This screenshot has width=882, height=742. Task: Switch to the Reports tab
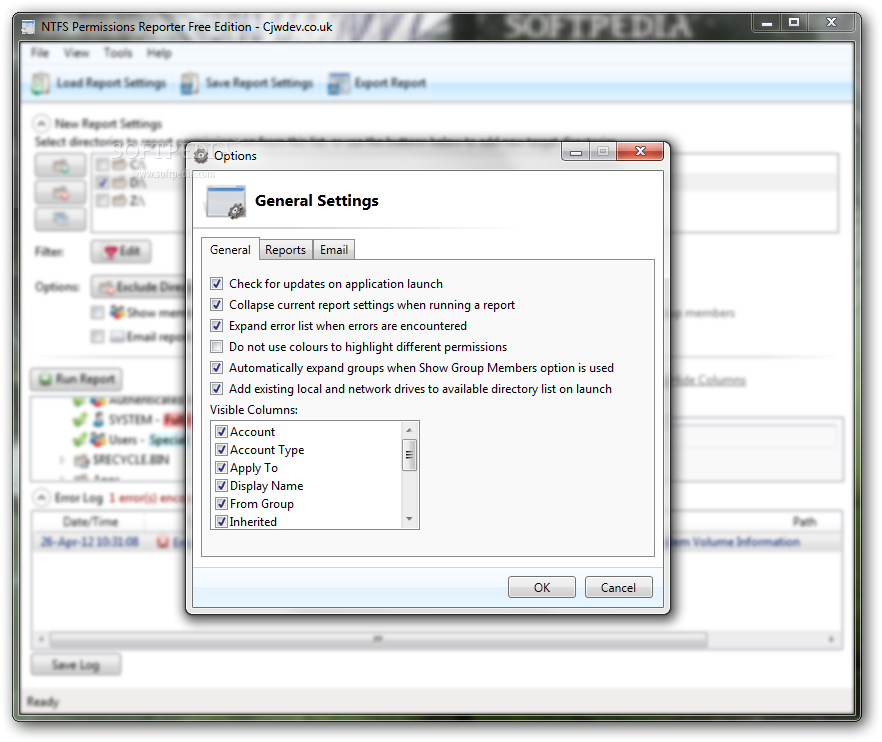pyautogui.click(x=285, y=250)
